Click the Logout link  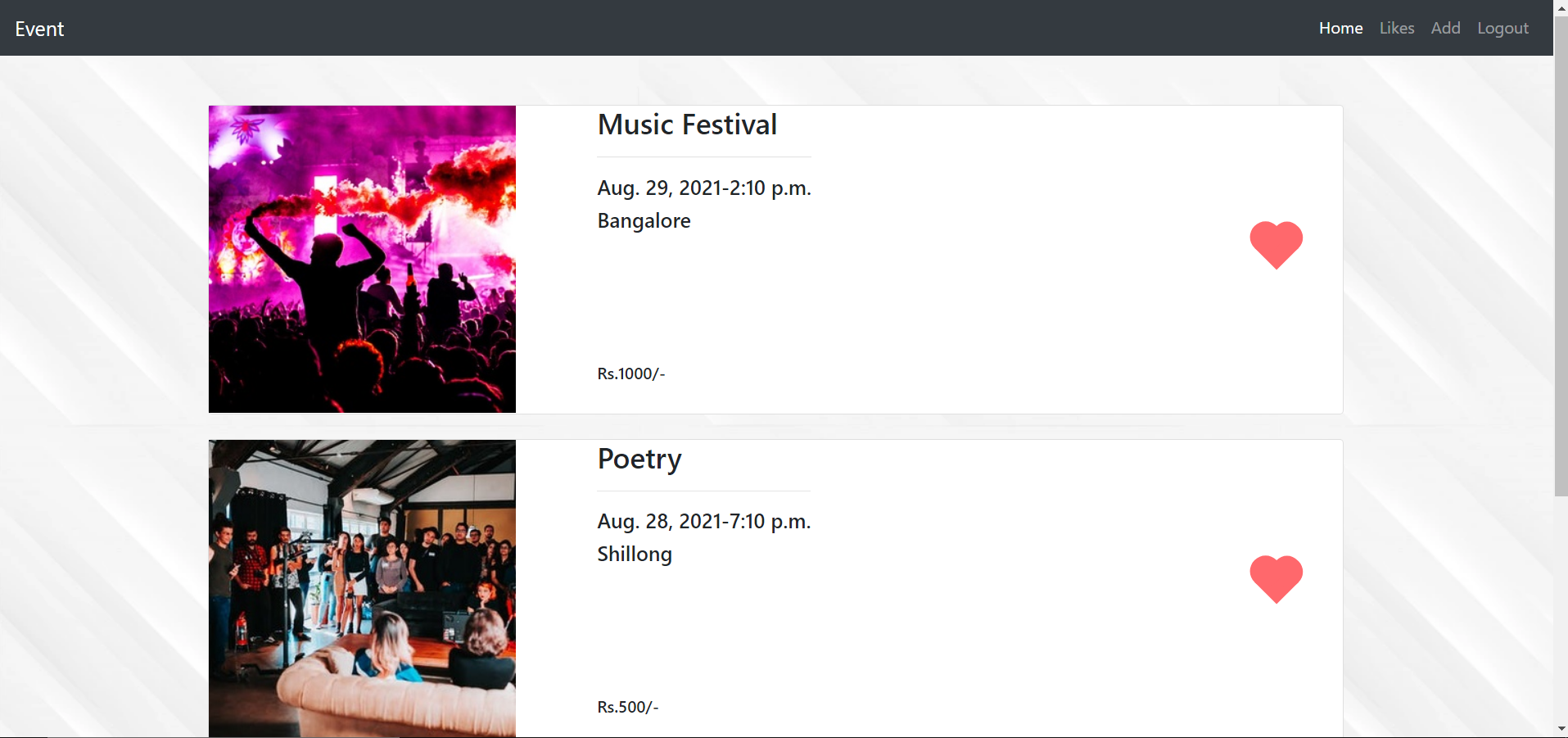tap(1502, 28)
